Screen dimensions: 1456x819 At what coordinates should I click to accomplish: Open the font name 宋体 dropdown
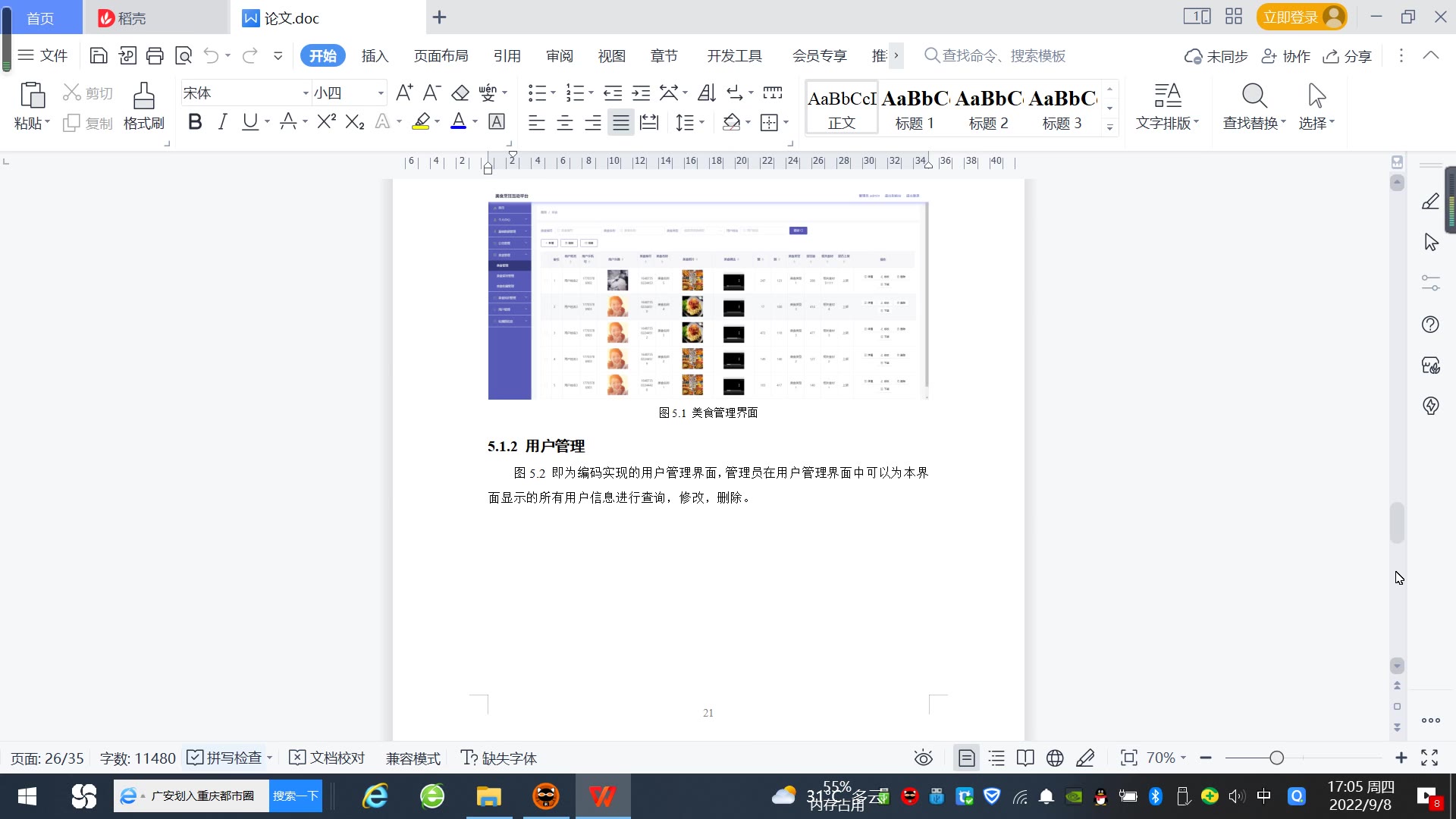(306, 93)
